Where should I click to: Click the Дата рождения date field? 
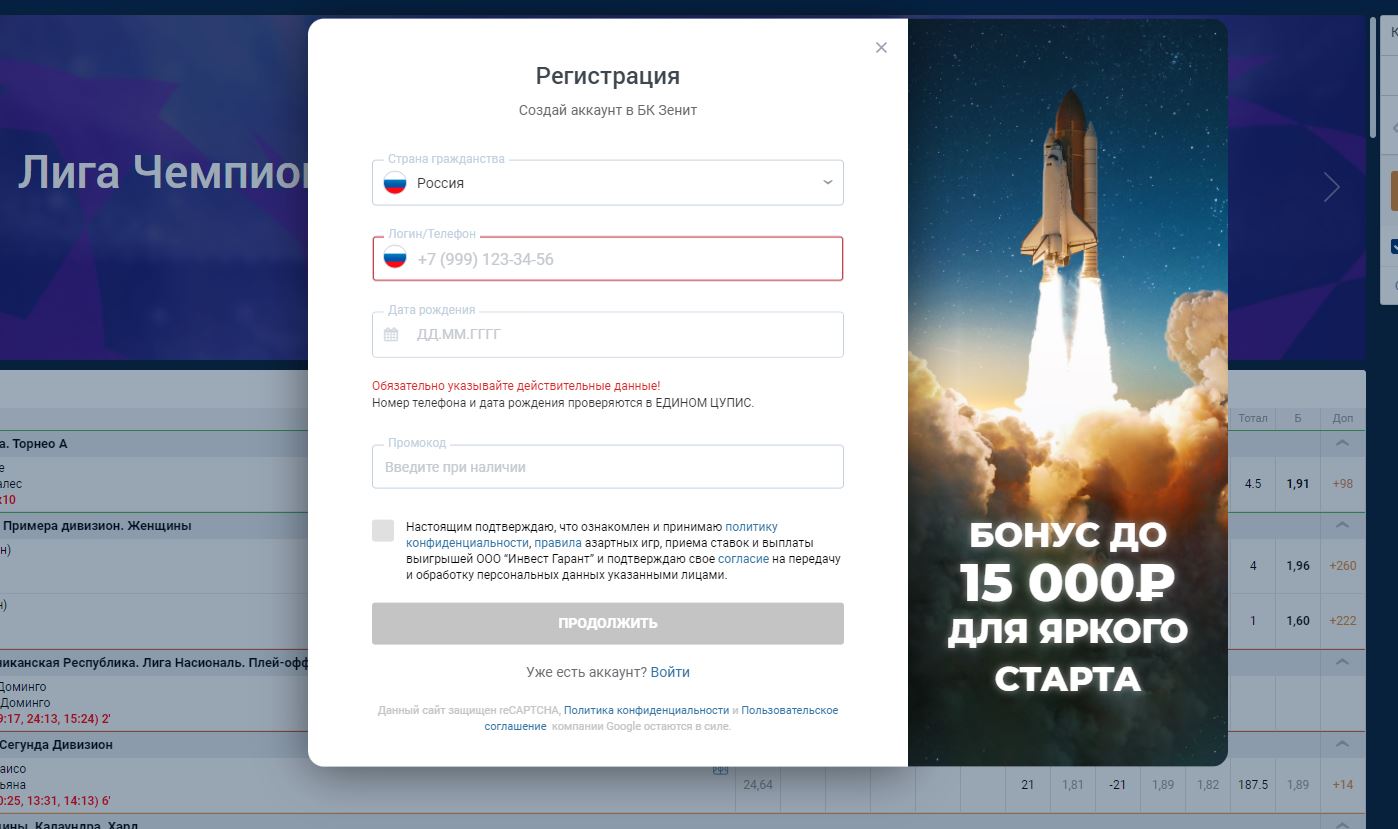tap(608, 334)
